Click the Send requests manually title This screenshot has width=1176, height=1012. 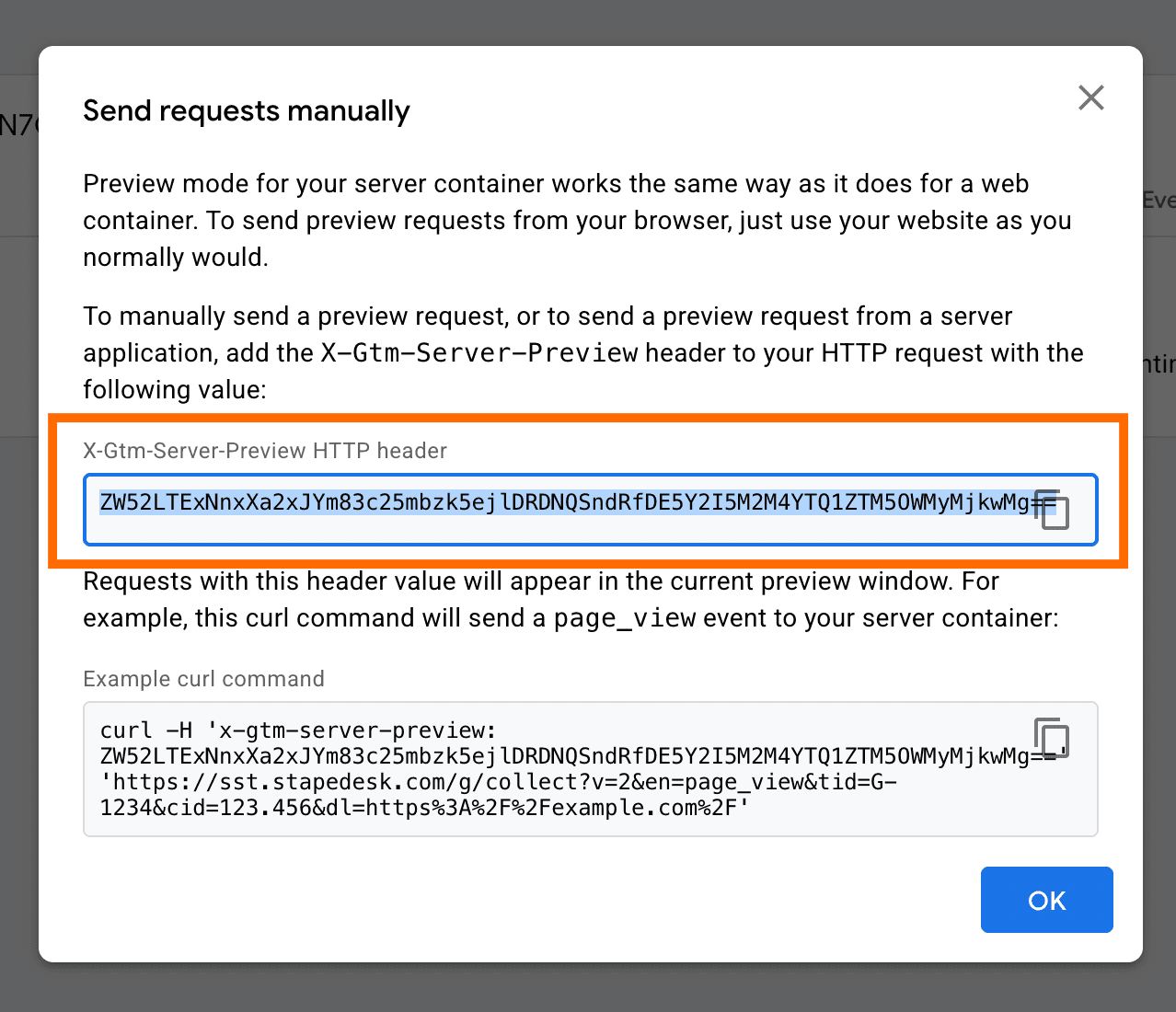pos(247,110)
